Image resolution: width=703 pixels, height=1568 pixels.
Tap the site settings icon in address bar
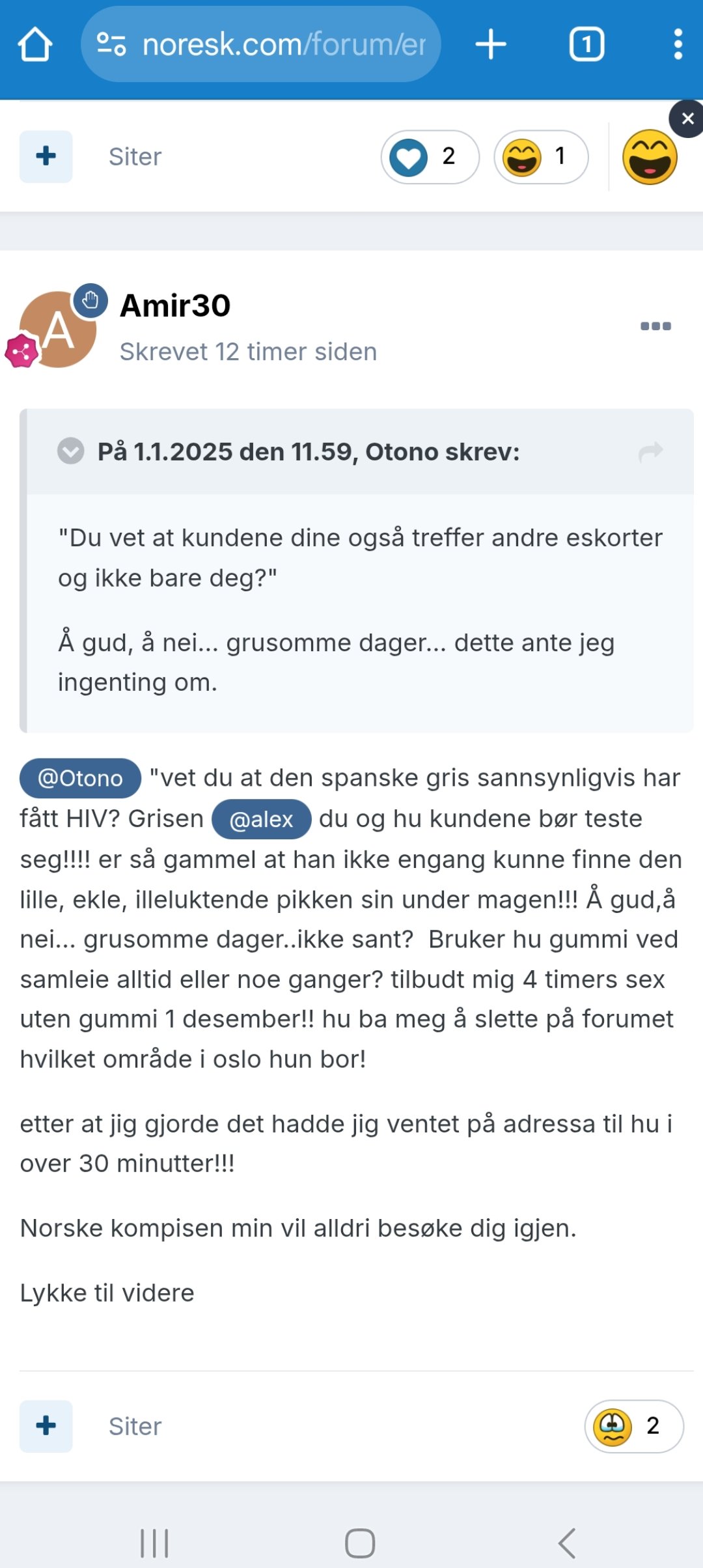click(111, 44)
